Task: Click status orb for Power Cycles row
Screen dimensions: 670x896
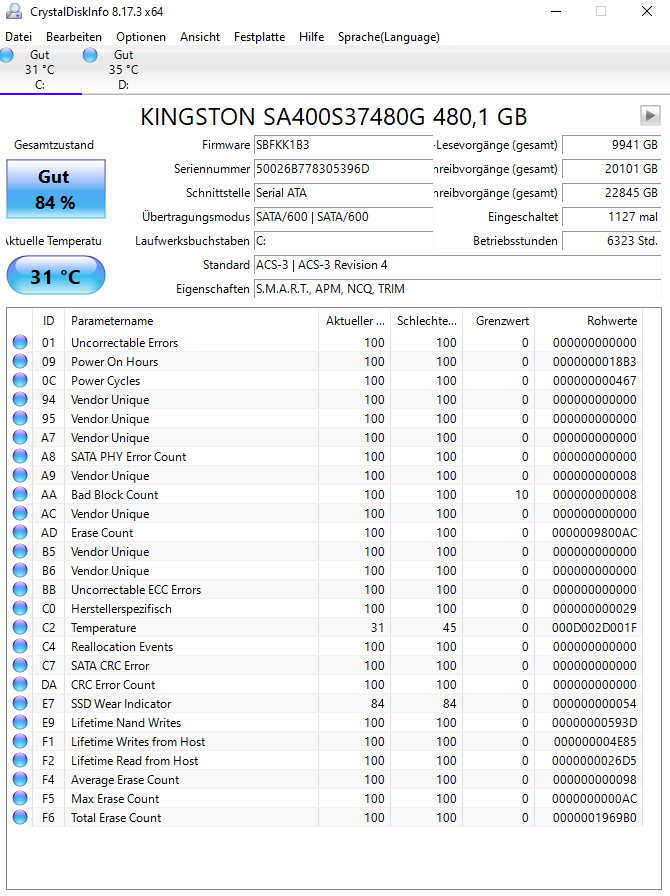Action: 20,380
